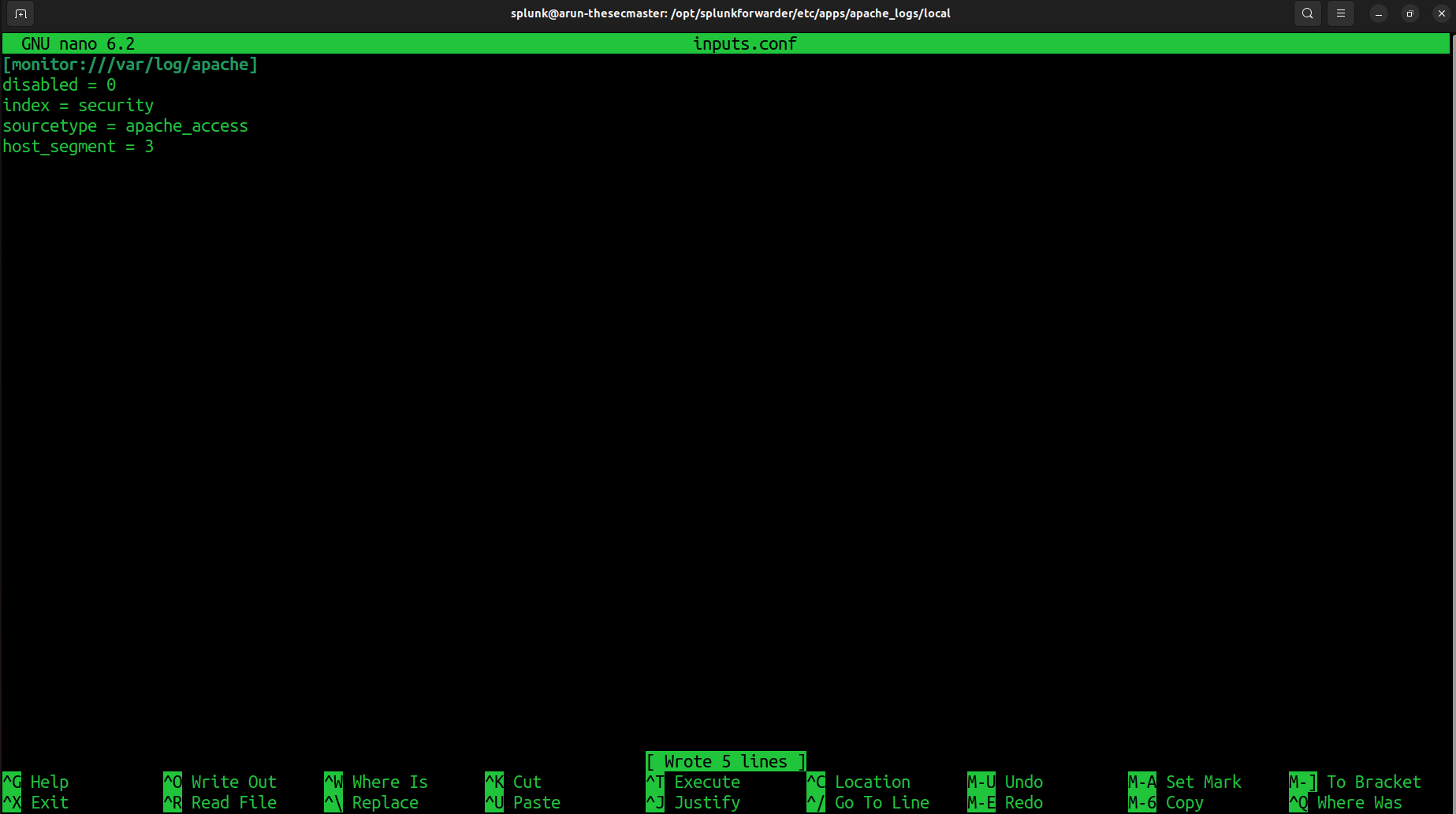Click the inputs.conf filename in header
Viewport: 1456px width, 814px height.
[x=745, y=44]
